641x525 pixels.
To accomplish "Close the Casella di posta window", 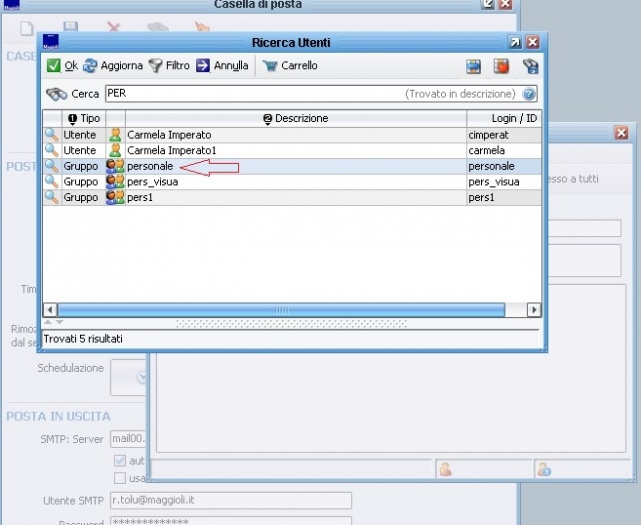I will pos(505,4).
